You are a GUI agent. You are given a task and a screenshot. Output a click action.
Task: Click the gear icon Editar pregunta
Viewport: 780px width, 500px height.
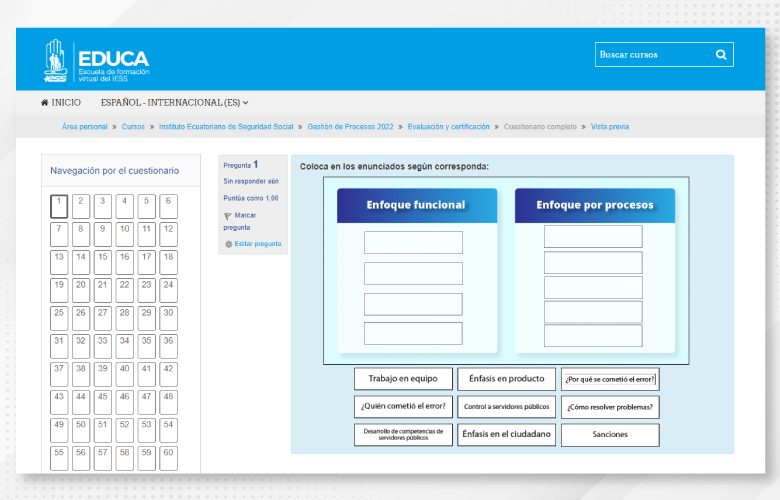228,244
